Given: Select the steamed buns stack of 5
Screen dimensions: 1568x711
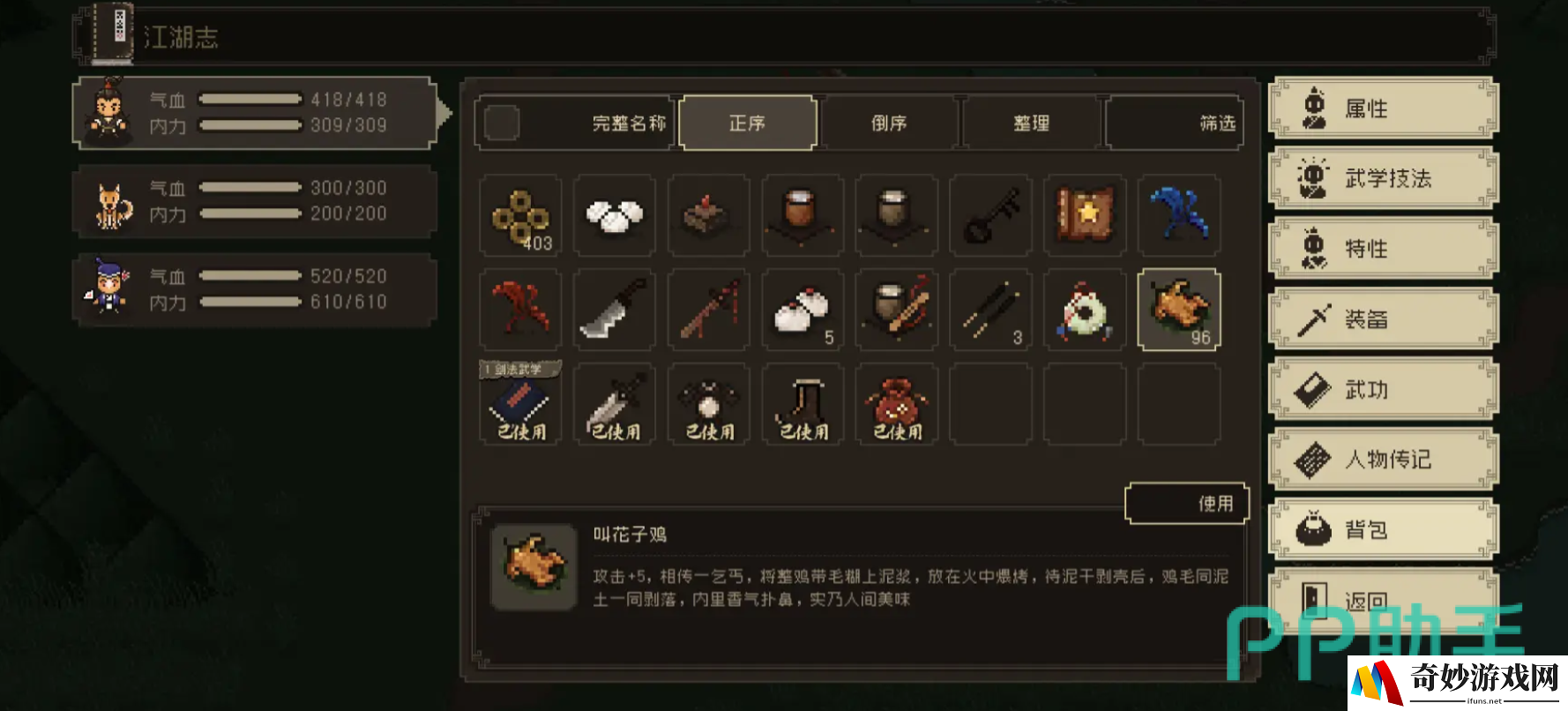Looking at the screenshot, I should (803, 310).
